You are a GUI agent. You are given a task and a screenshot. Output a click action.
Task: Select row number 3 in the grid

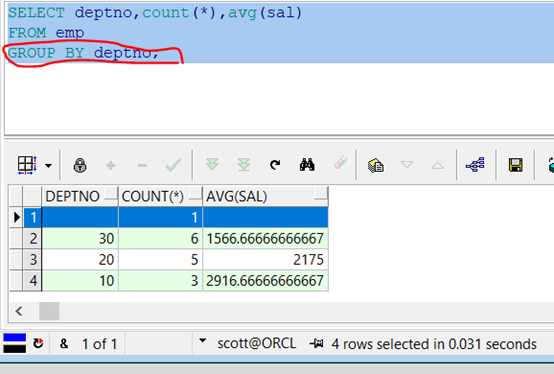[x=33, y=260]
